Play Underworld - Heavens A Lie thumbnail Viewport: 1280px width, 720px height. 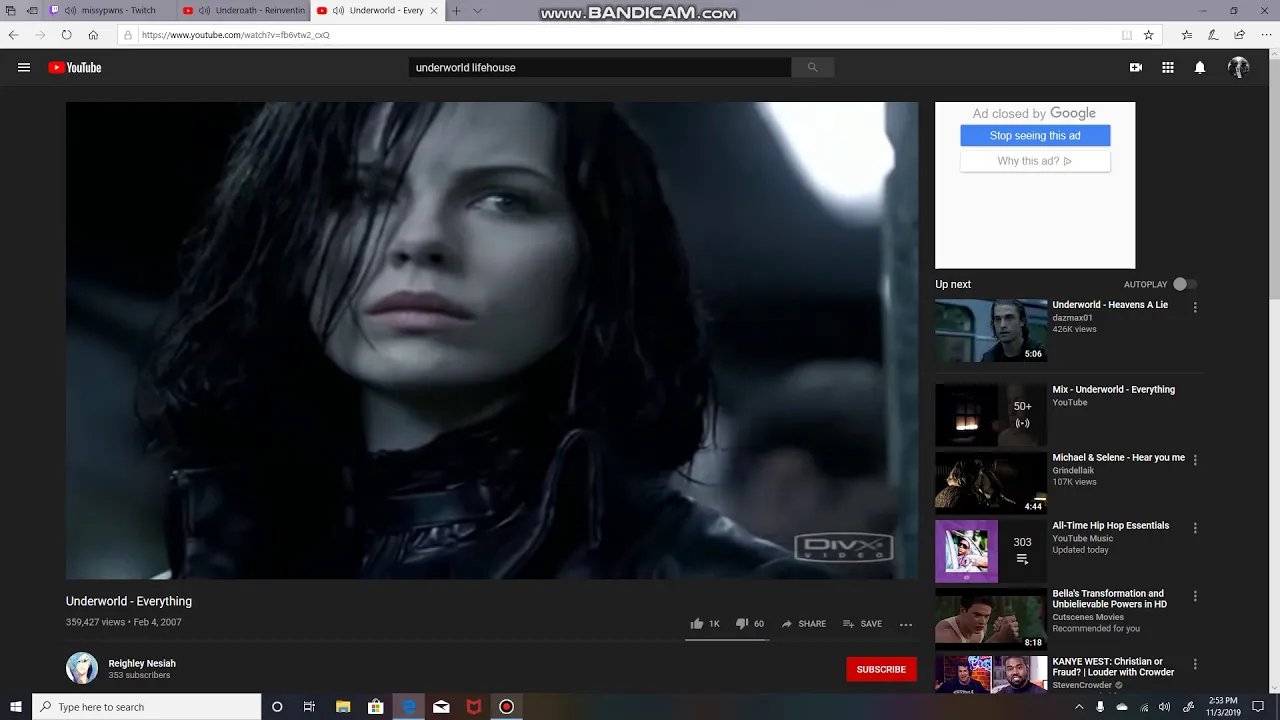click(991, 330)
